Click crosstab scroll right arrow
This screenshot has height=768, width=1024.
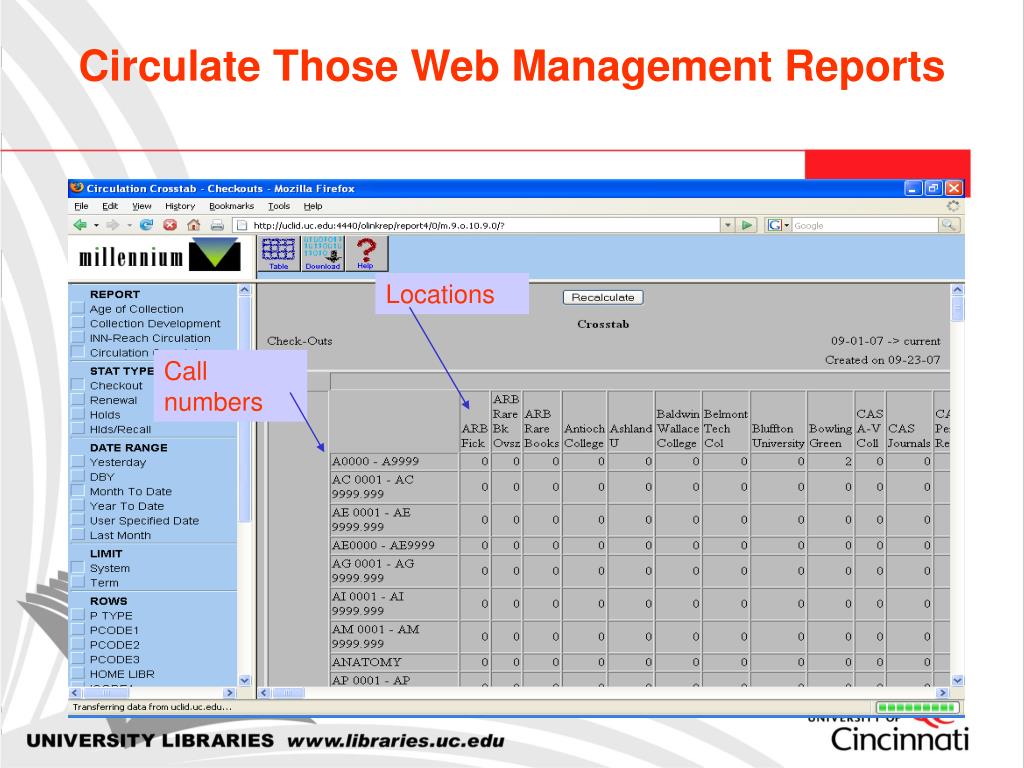[x=942, y=692]
